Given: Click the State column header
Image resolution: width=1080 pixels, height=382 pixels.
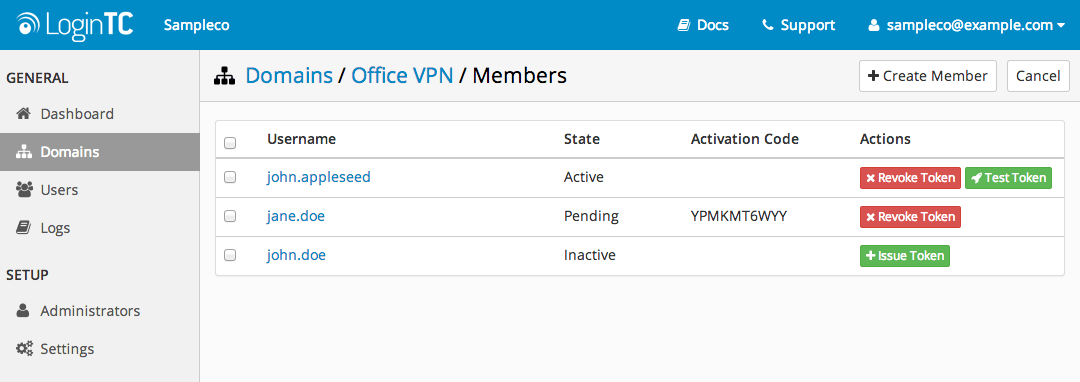Looking at the screenshot, I should (x=582, y=139).
